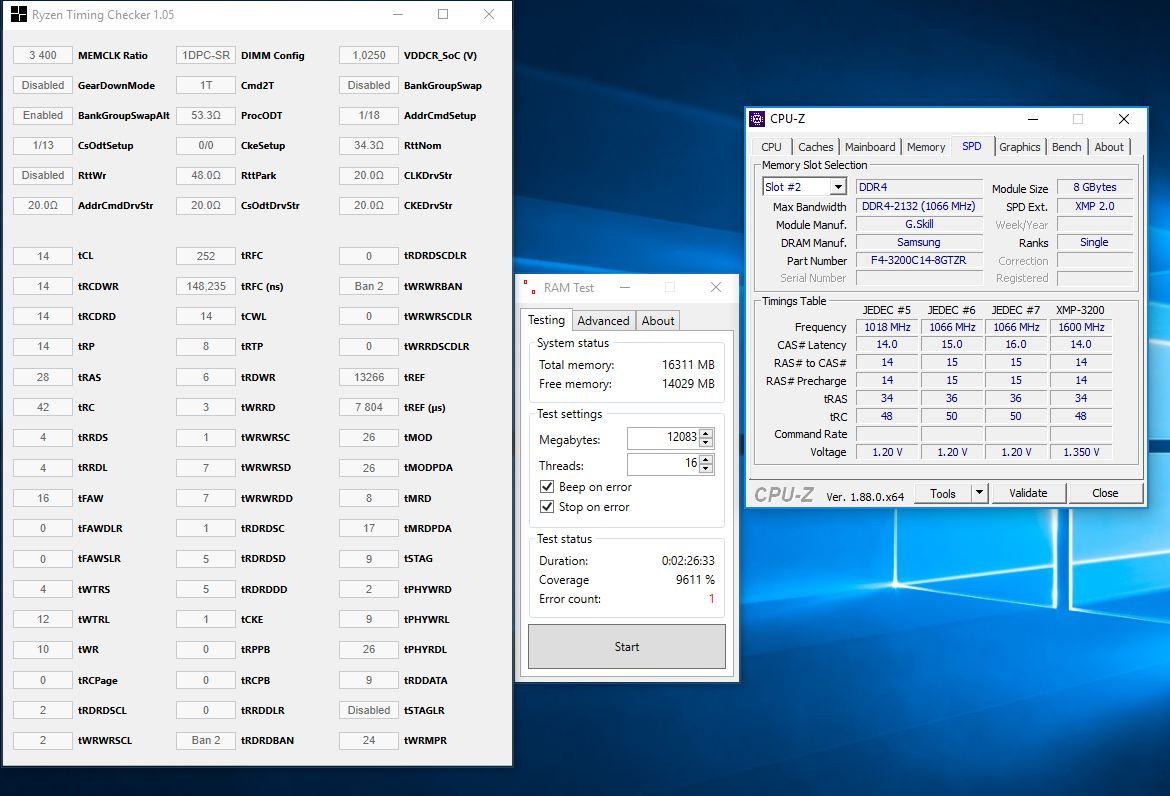This screenshot has height=796, width=1170.
Task: Click the tCL value box
Action: [x=43, y=256]
